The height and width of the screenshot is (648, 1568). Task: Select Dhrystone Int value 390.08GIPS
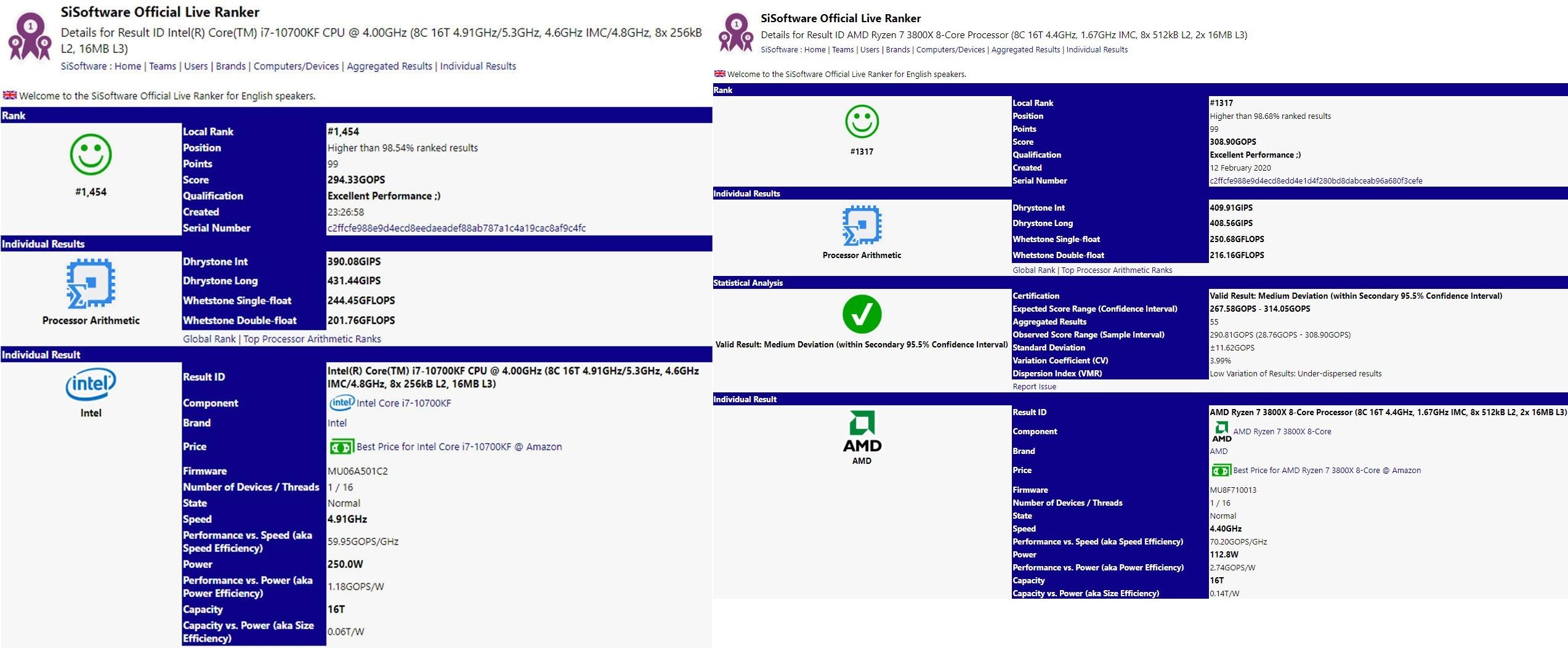click(x=354, y=262)
